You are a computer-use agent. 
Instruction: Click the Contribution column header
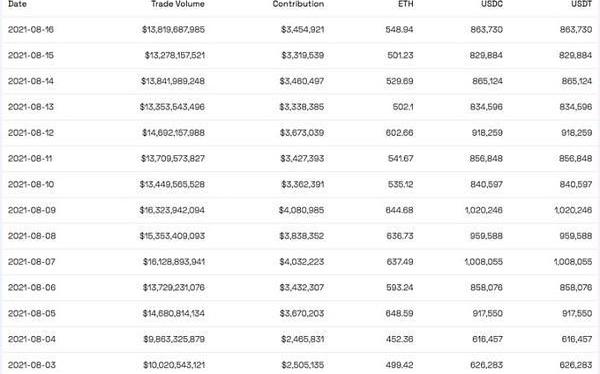298,4
